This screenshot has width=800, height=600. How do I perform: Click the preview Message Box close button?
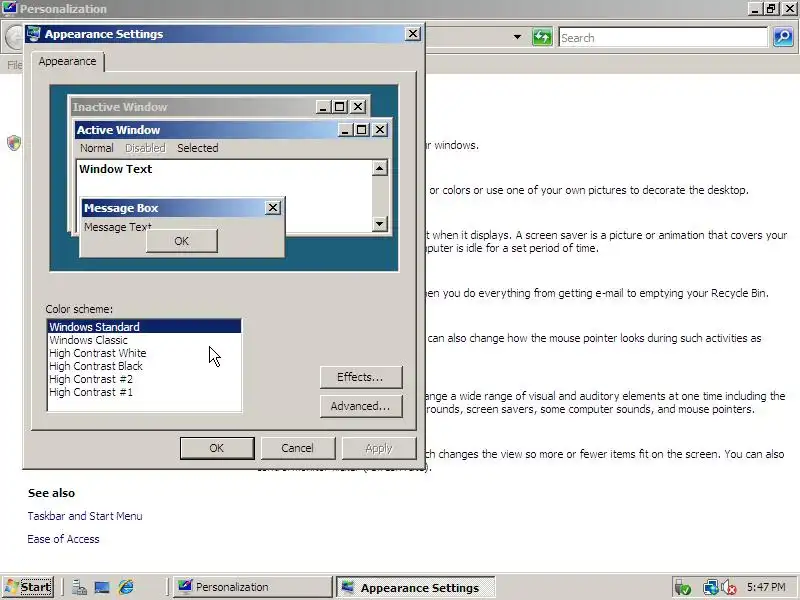point(273,208)
